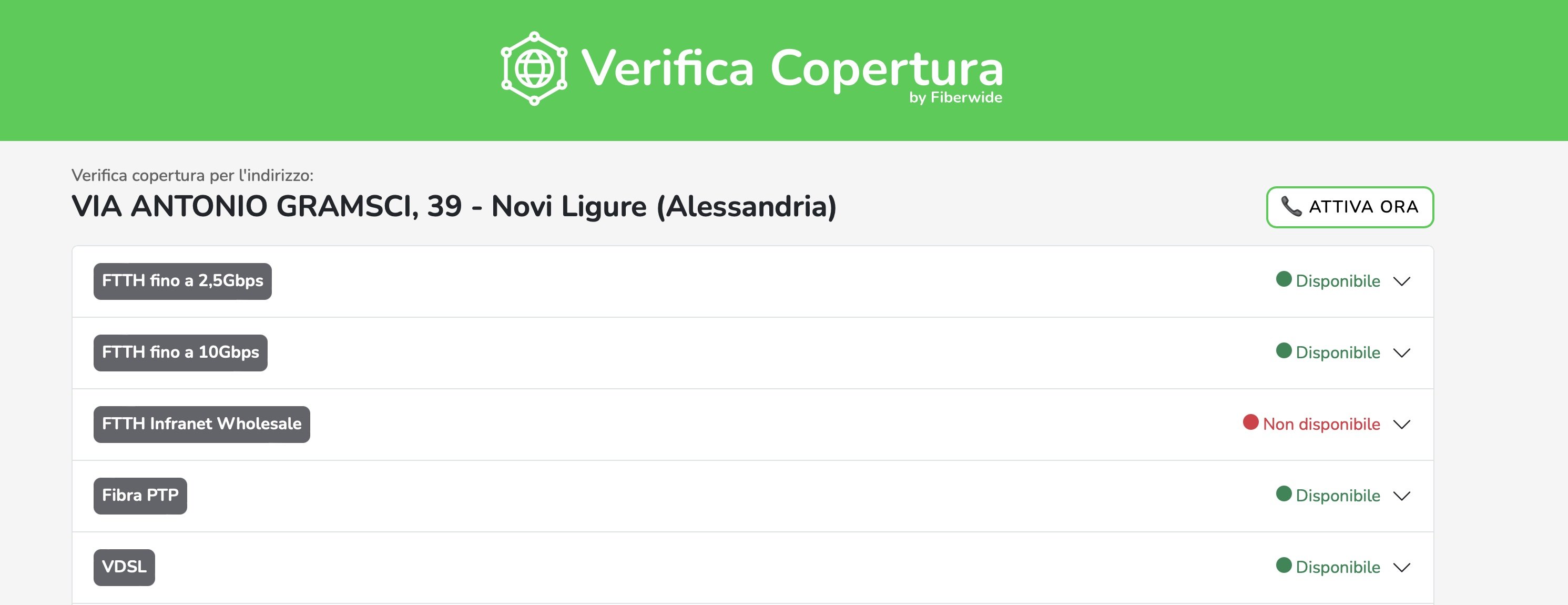Click the Fibra PTP badge
The width and height of the screenshot is (1568, 605).
[140, 496]
